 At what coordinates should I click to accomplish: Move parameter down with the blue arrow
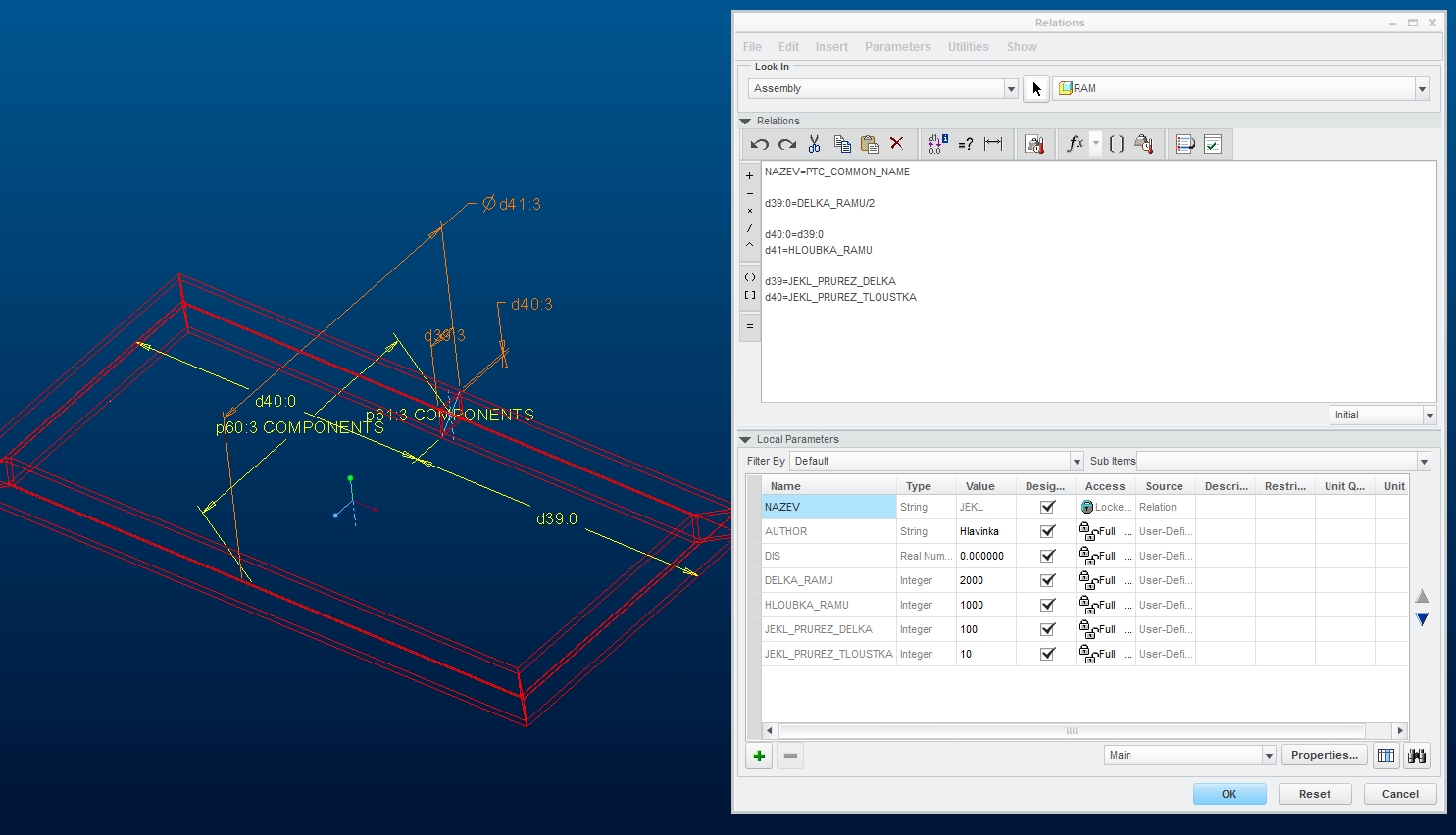1423,619
